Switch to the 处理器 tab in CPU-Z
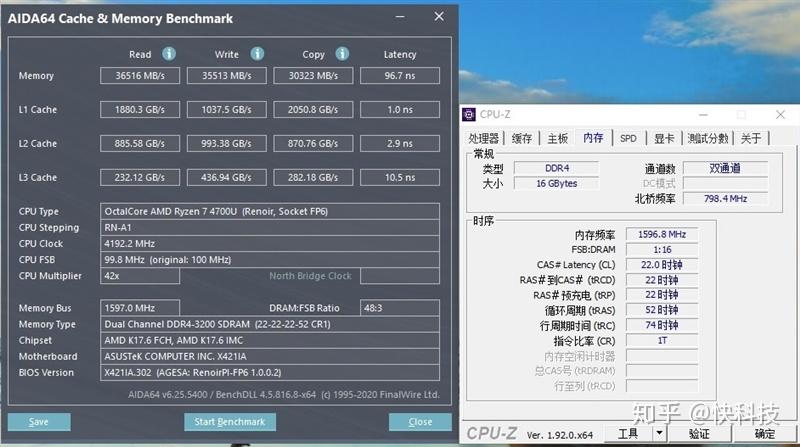The width and height of the screenshot is (800, 447). [483, 138]
